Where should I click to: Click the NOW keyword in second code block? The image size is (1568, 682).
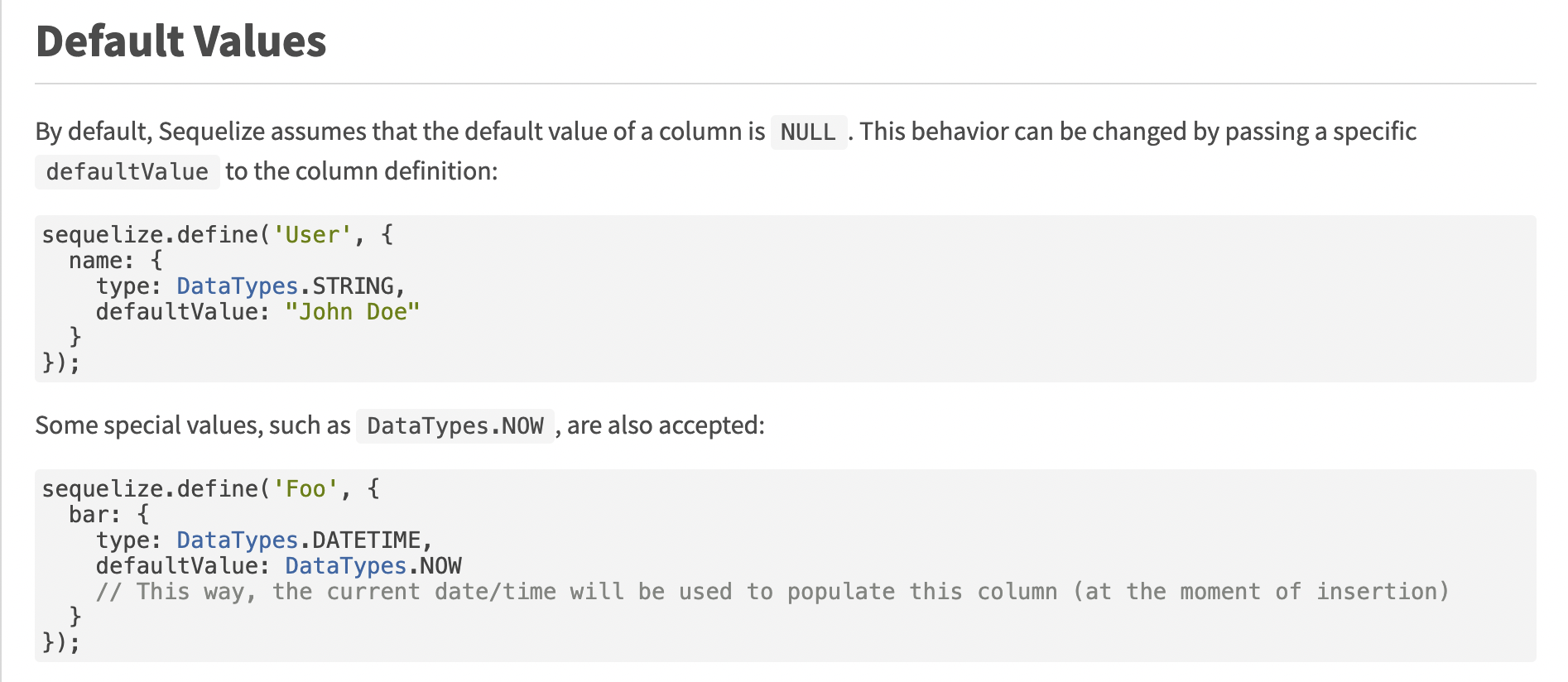click(x=440, y=566)
